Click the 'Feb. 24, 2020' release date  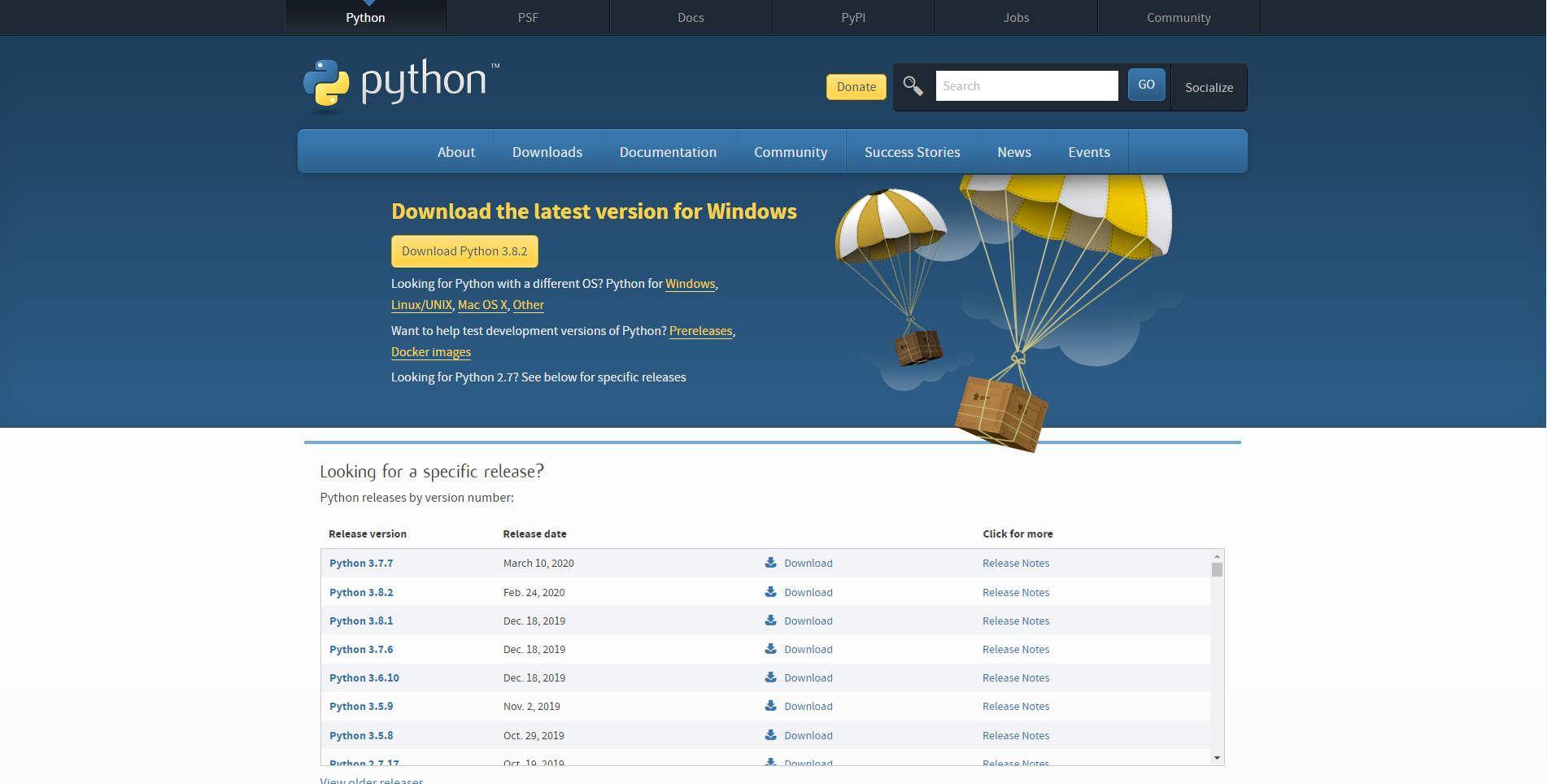click(534, 592)
